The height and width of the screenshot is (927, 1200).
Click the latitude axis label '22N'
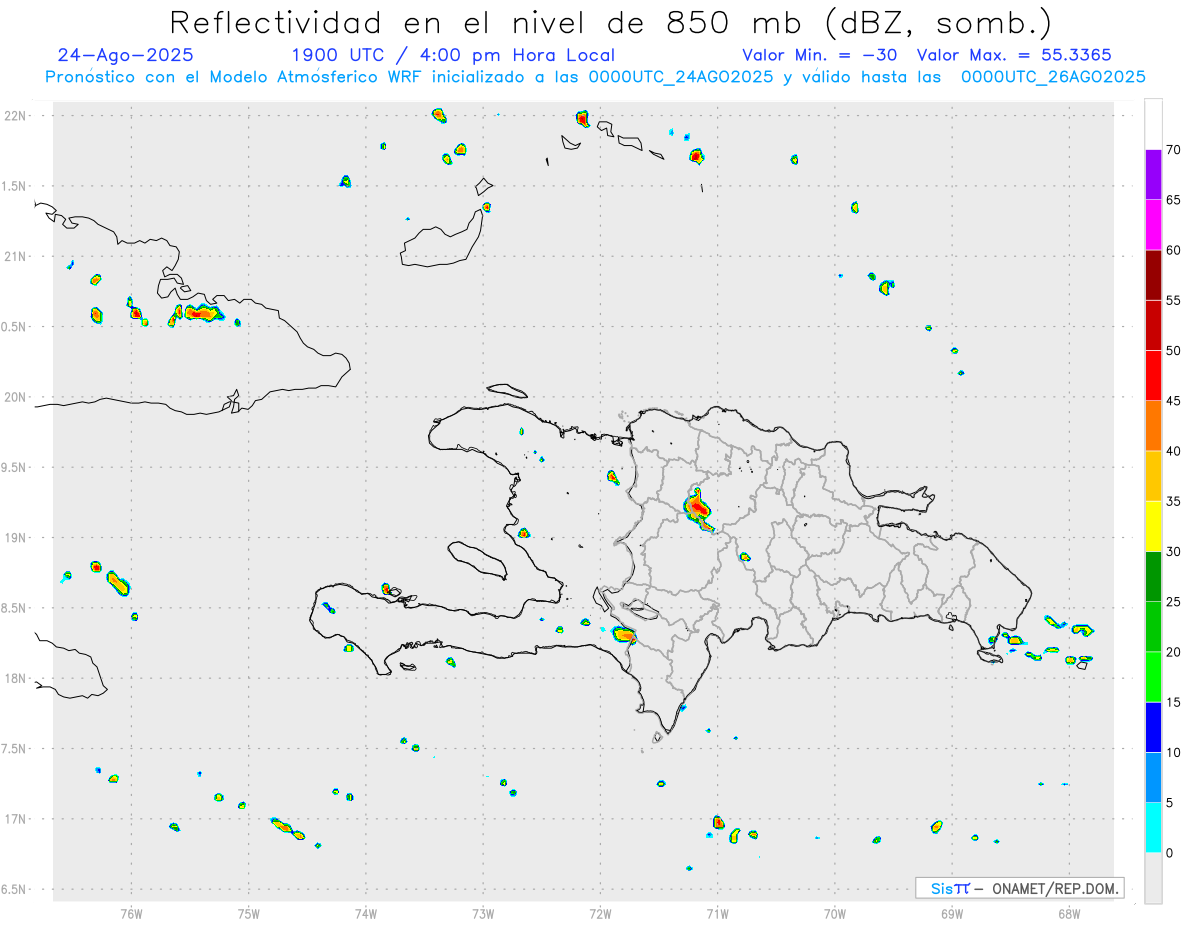point(16,116)
